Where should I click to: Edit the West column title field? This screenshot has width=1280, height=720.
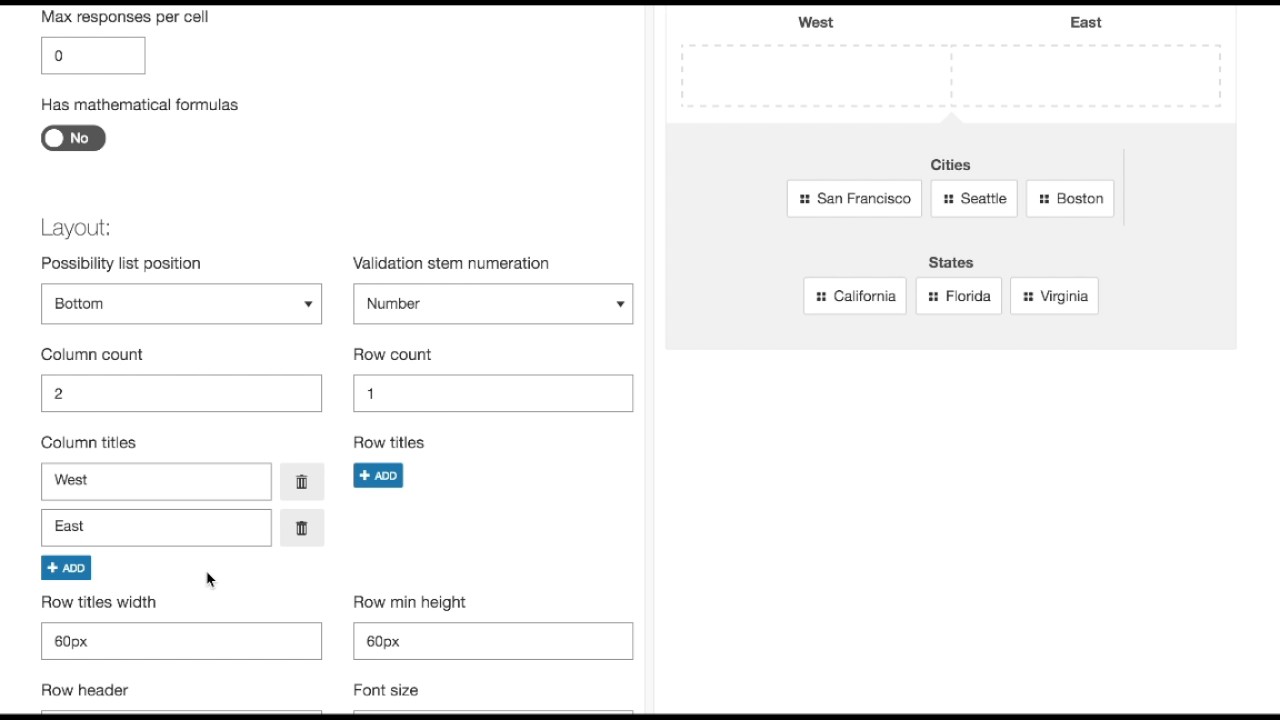[x=156, y=481]
